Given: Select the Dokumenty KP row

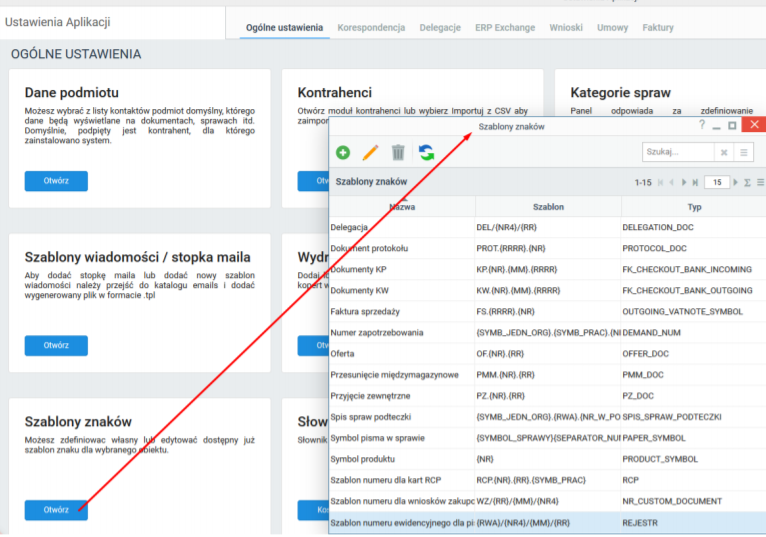Looking at the screenshot, I should 548,270.
